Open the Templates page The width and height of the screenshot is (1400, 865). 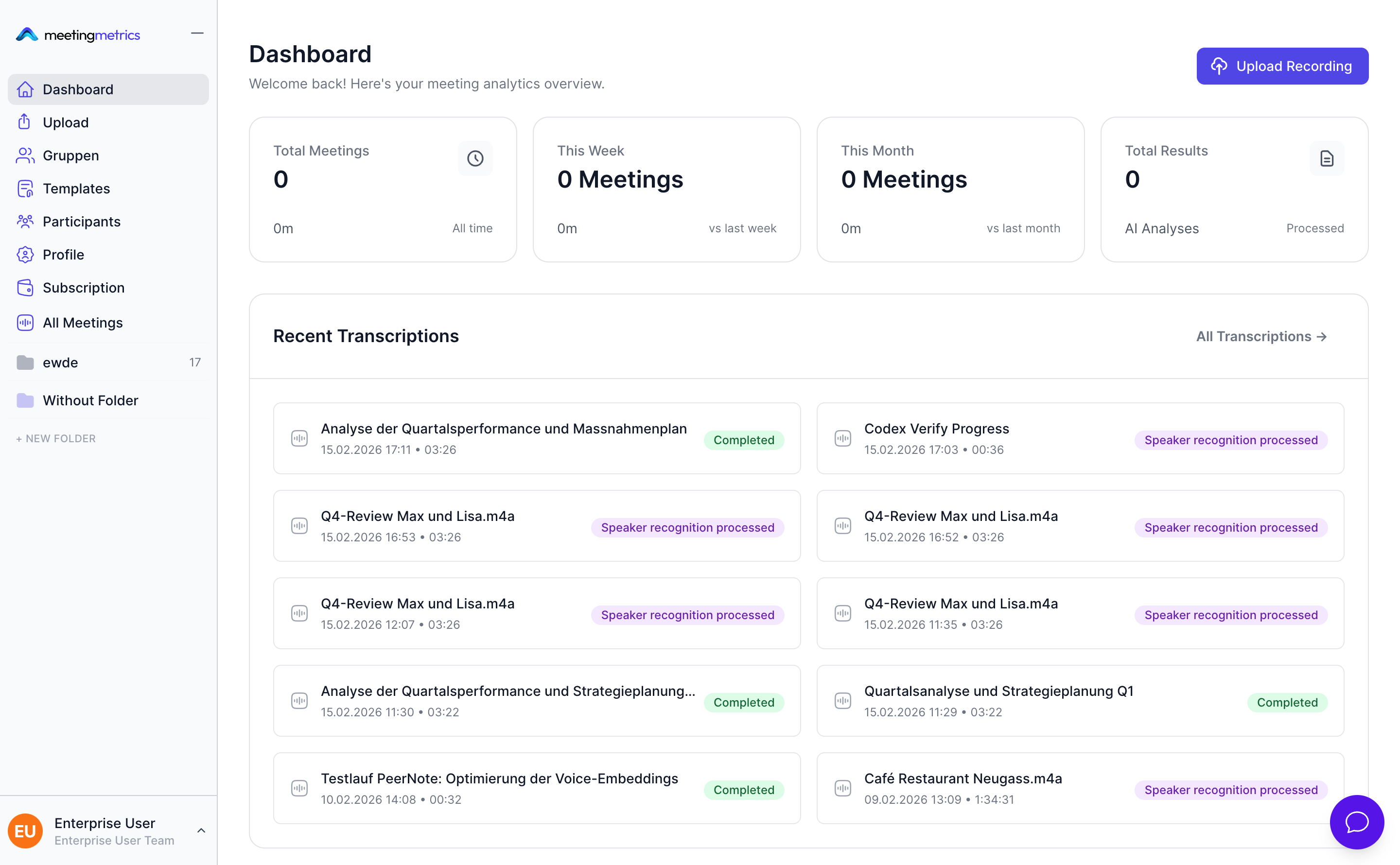(76, 189)
